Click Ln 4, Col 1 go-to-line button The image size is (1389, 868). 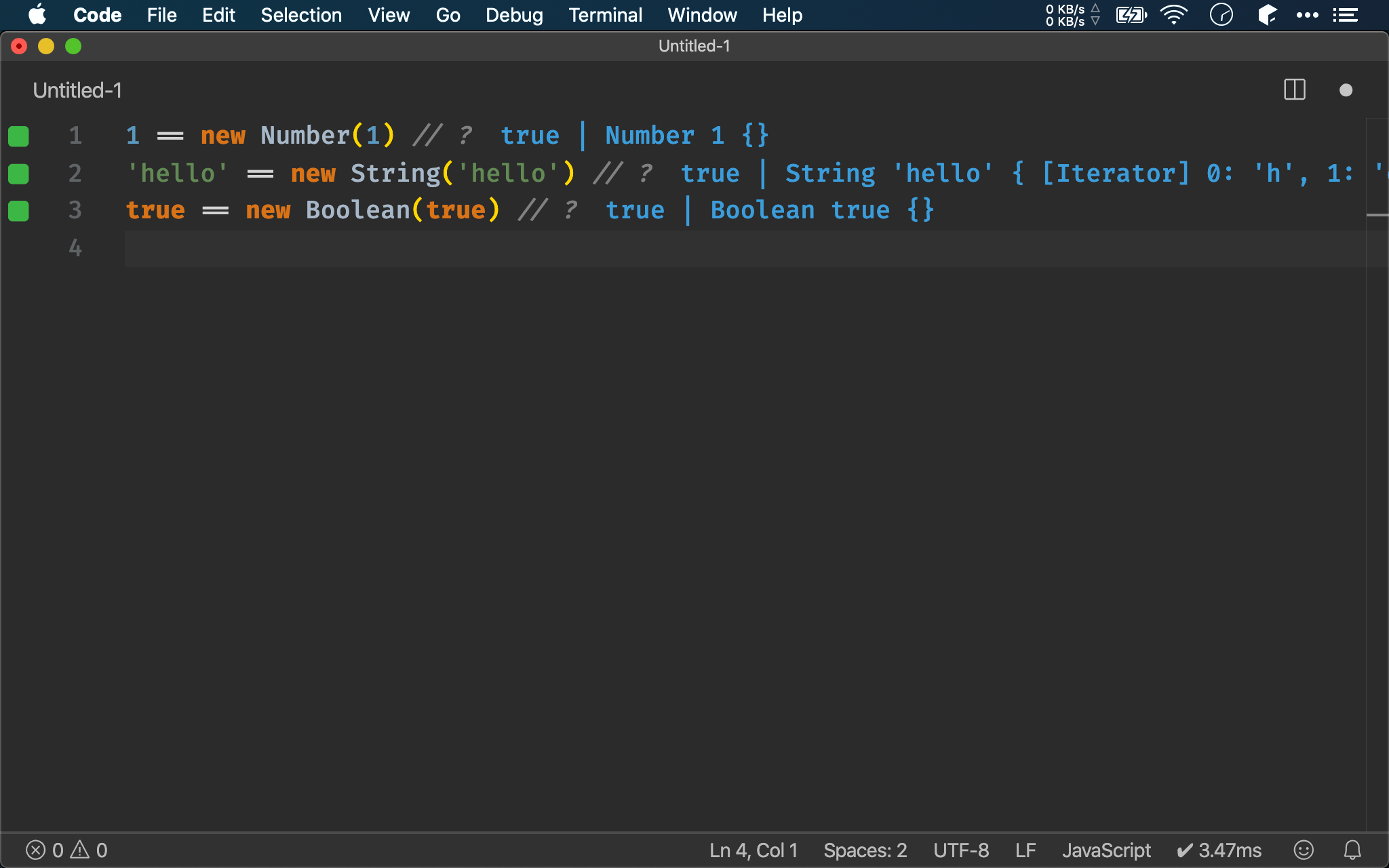tap(753, 850)
